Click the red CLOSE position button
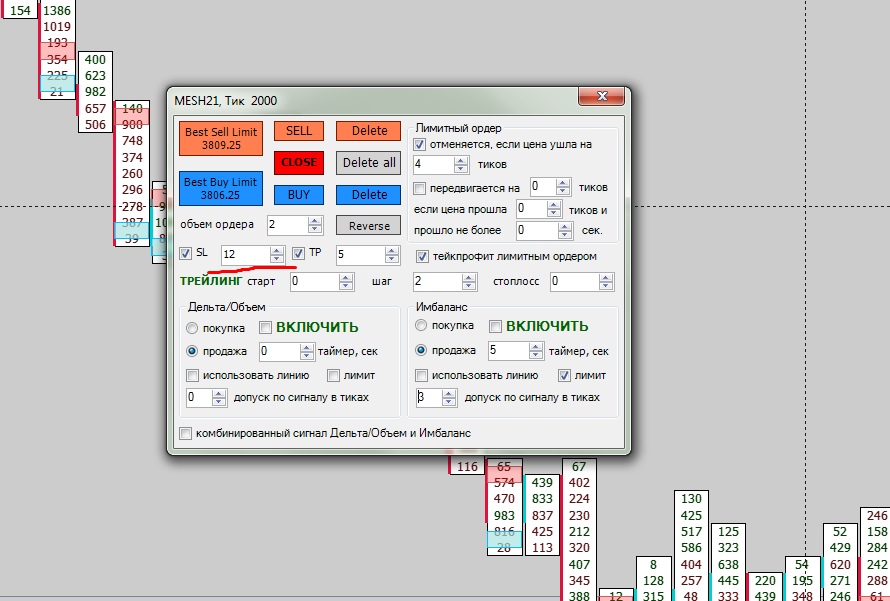The image size is (890, 601). click(x=299, y=162)
